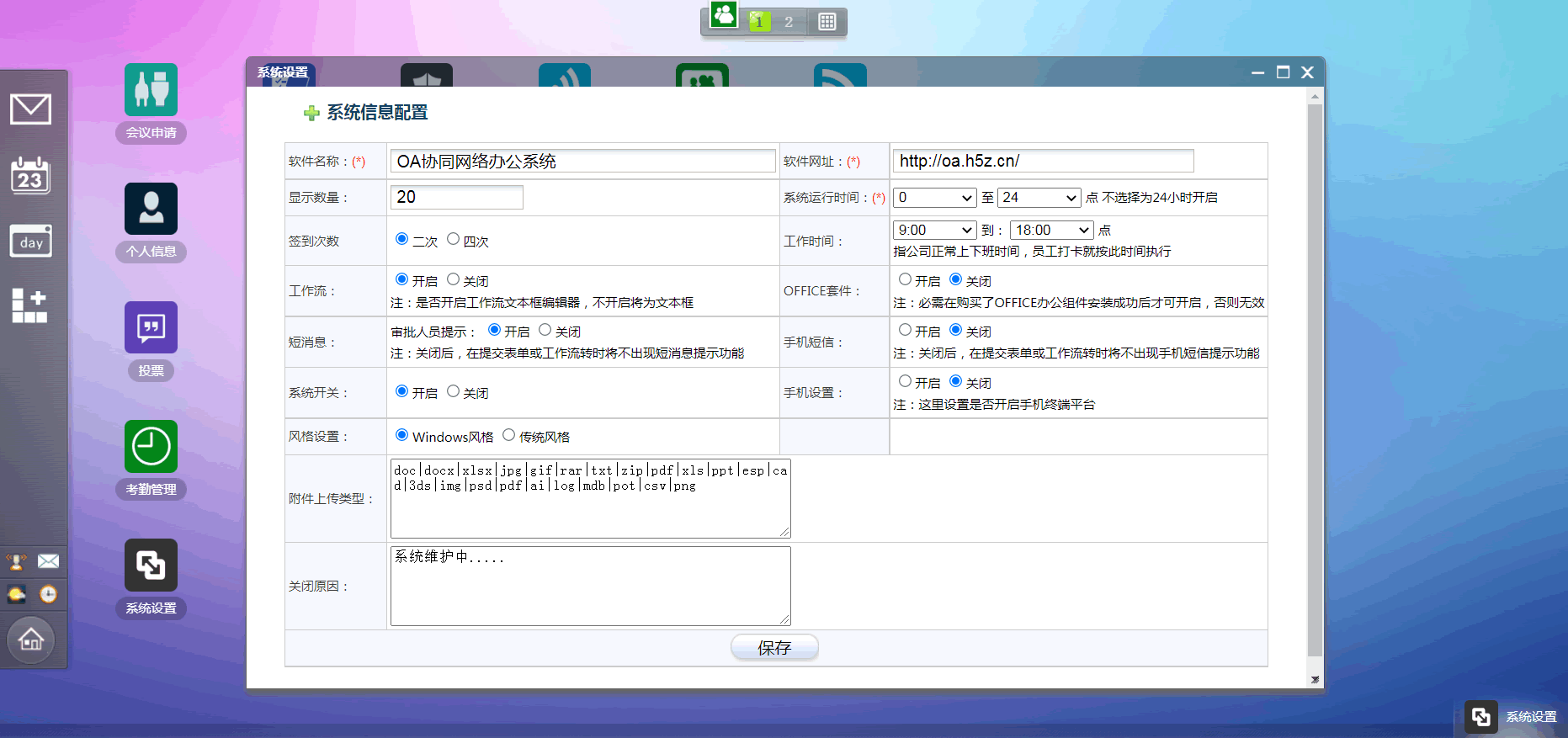1568x738 pixels.
Task: Launch the 投票 voting app icon
Action: [x=151, y=327]
